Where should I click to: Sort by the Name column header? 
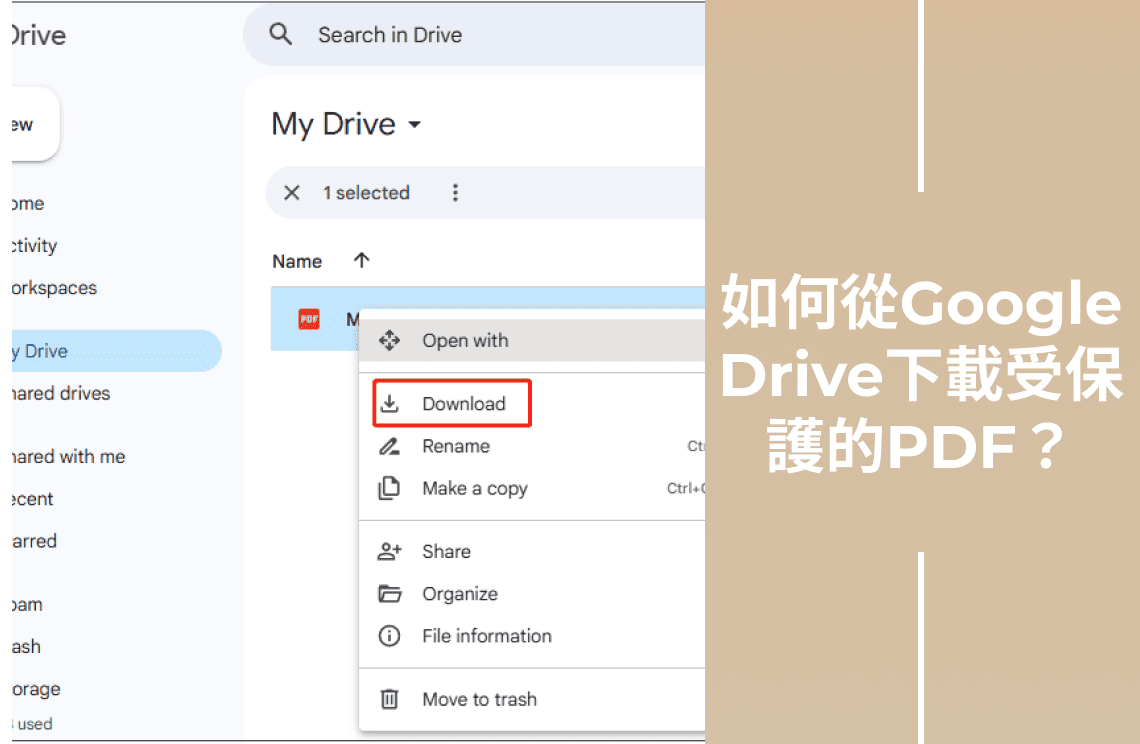click(x=297, y=261)
